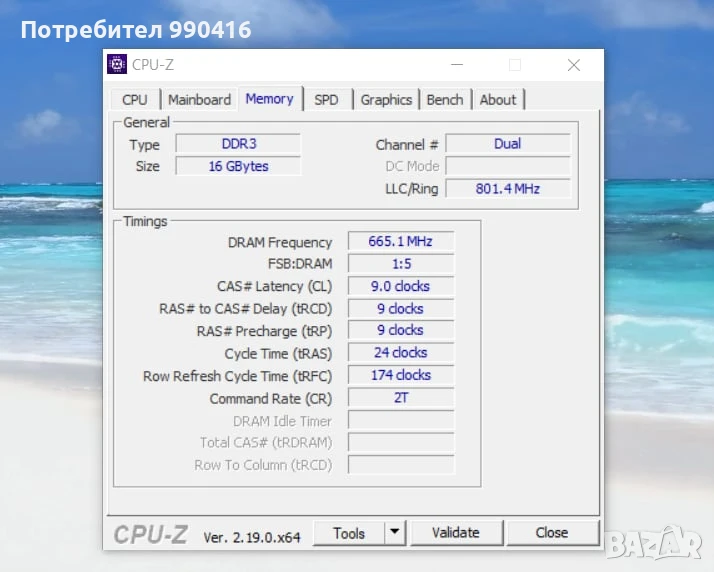Click the Tools button
Image resolution: width=714 pixels, height=572 pixels.
click(349, 533)
